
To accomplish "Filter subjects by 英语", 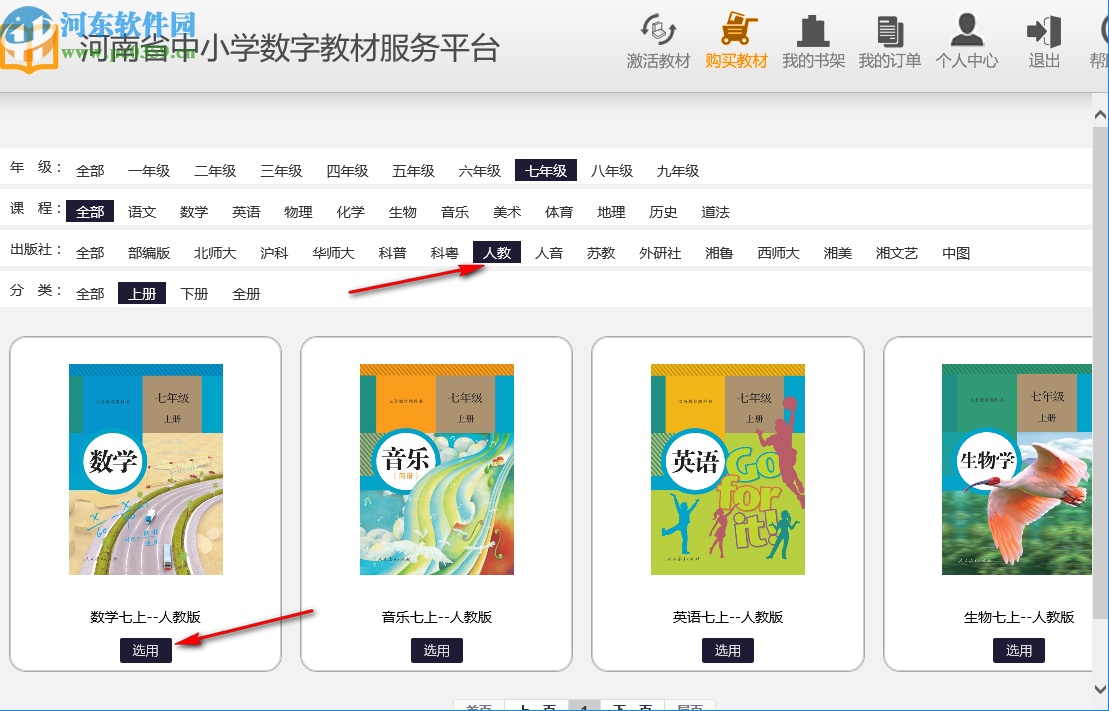I will 246,211.
